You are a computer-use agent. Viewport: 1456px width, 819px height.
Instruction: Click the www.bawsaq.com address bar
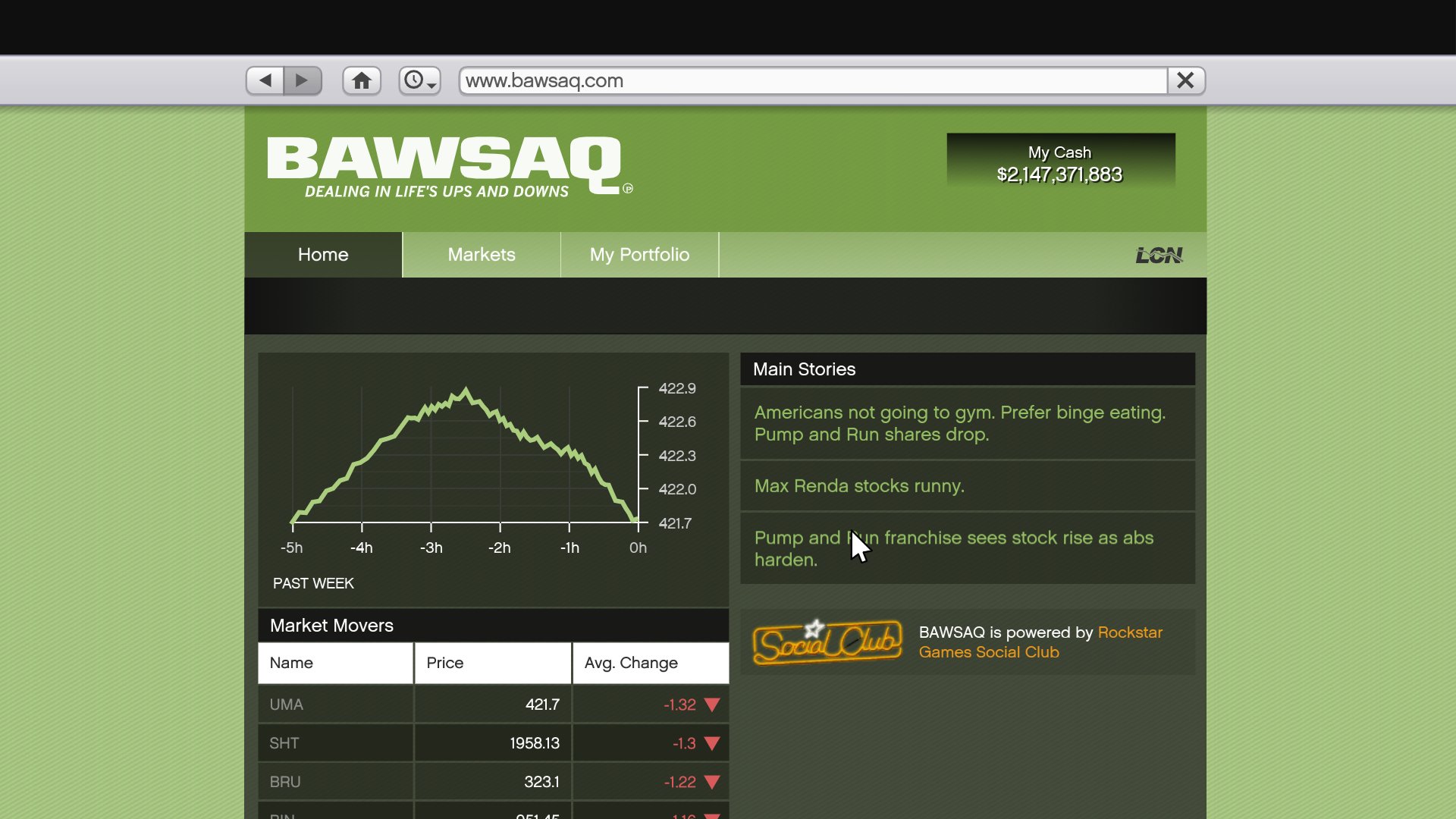tap(813, 80)
